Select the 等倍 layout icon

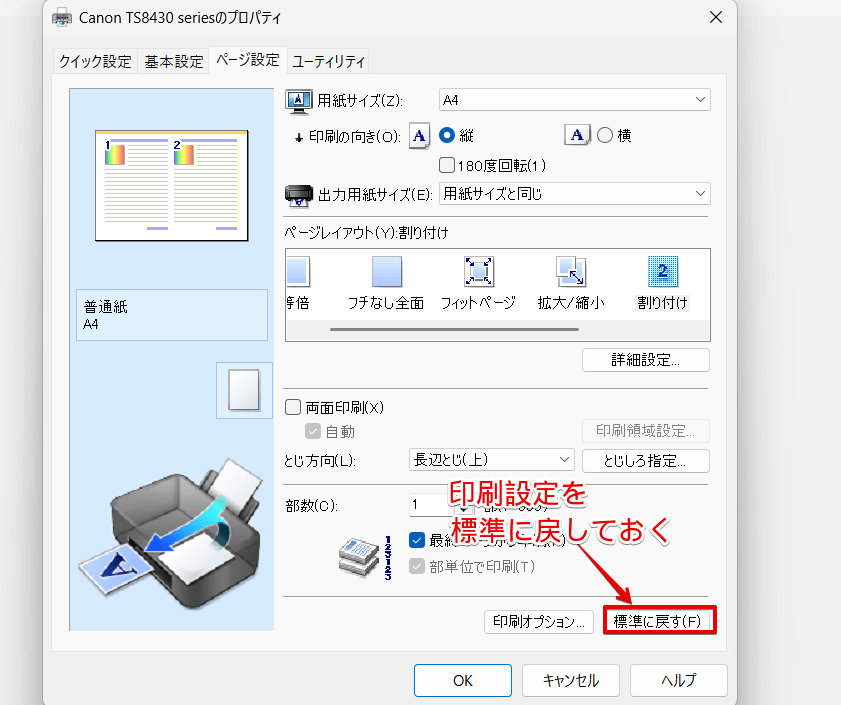pyautogui.click(x=297, y=272)
